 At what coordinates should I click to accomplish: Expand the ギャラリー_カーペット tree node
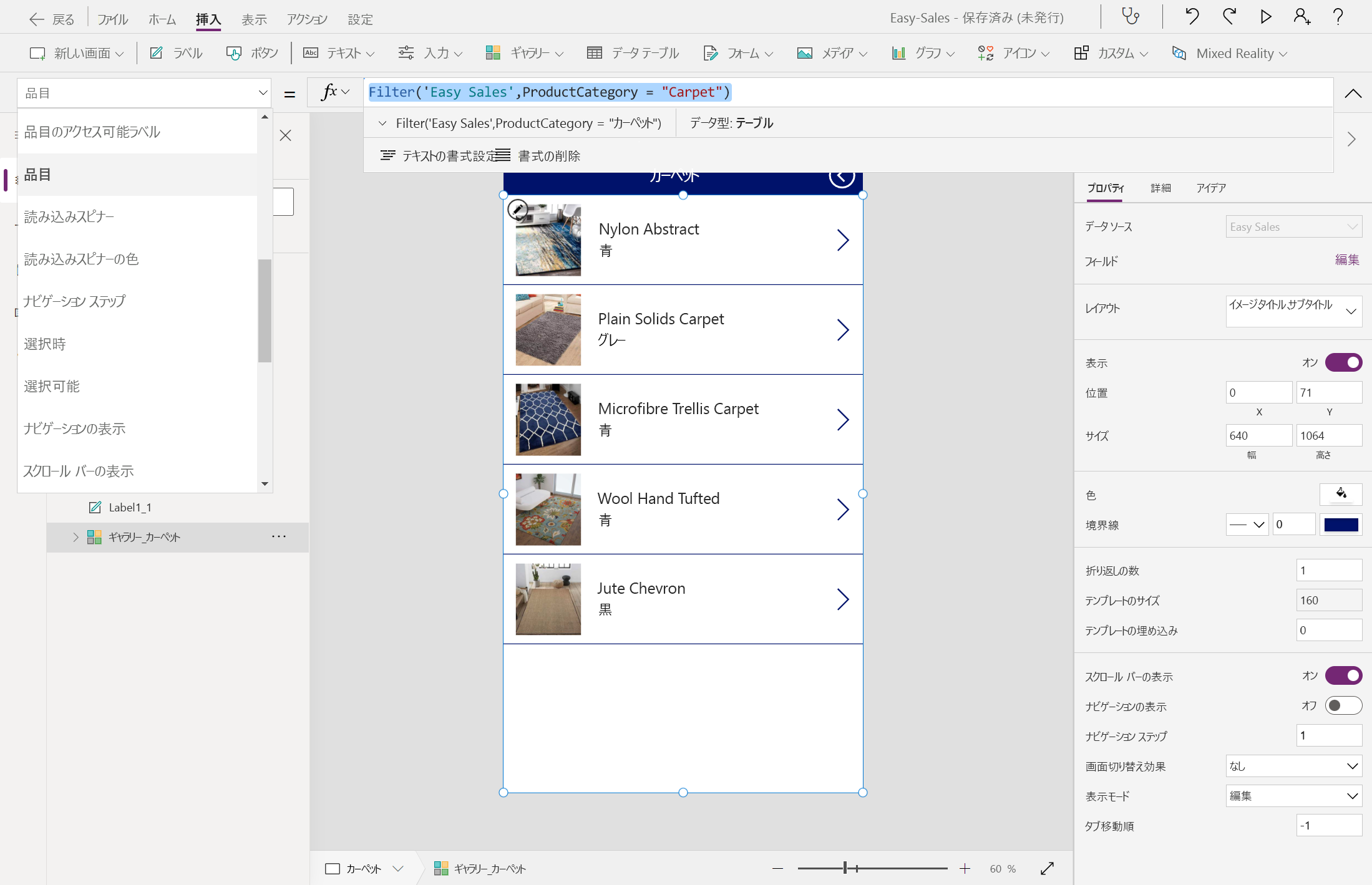coord(75,537)
